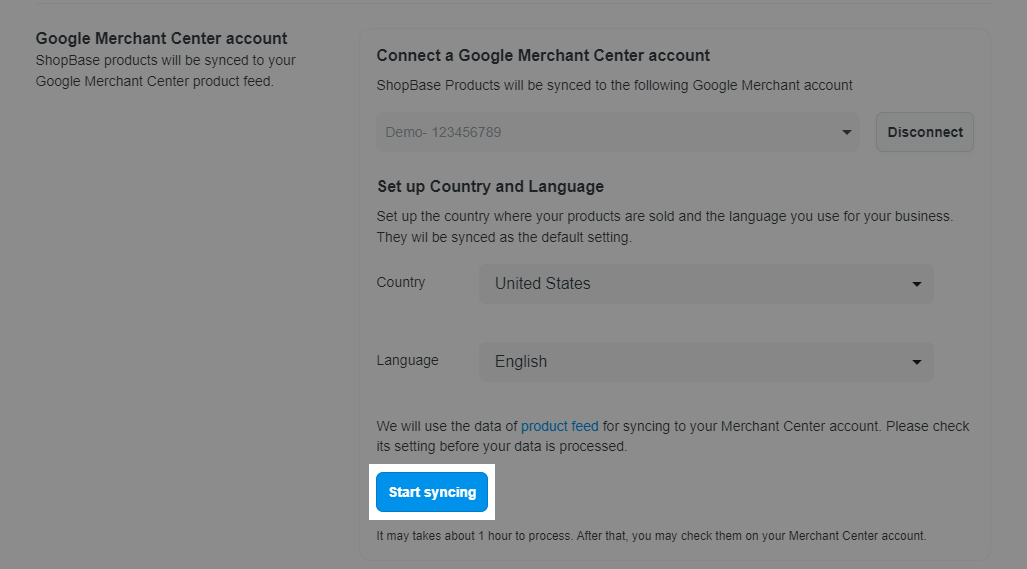The width and height of the screenshot is (1027, 569).
Task: Click the arrow on the merchant account selector
Action: (x=846, y=132)
